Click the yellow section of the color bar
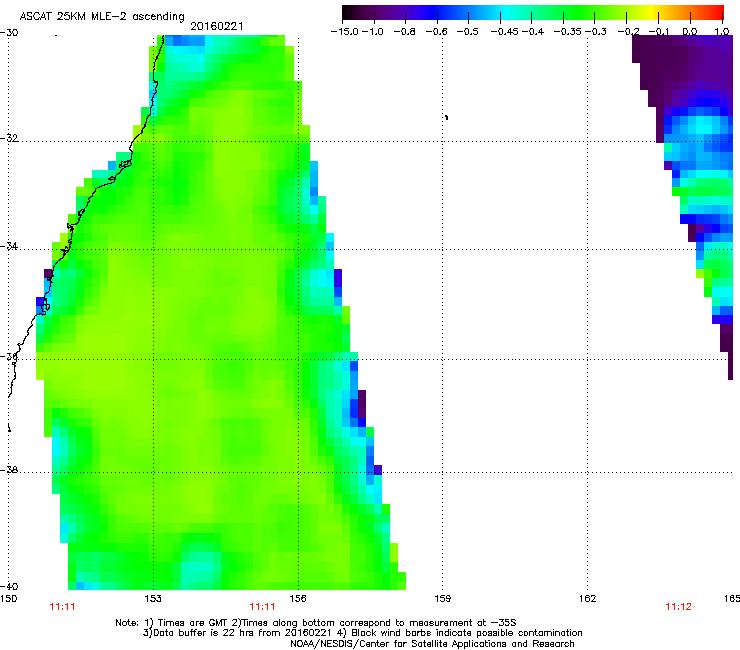 (654, 13)
